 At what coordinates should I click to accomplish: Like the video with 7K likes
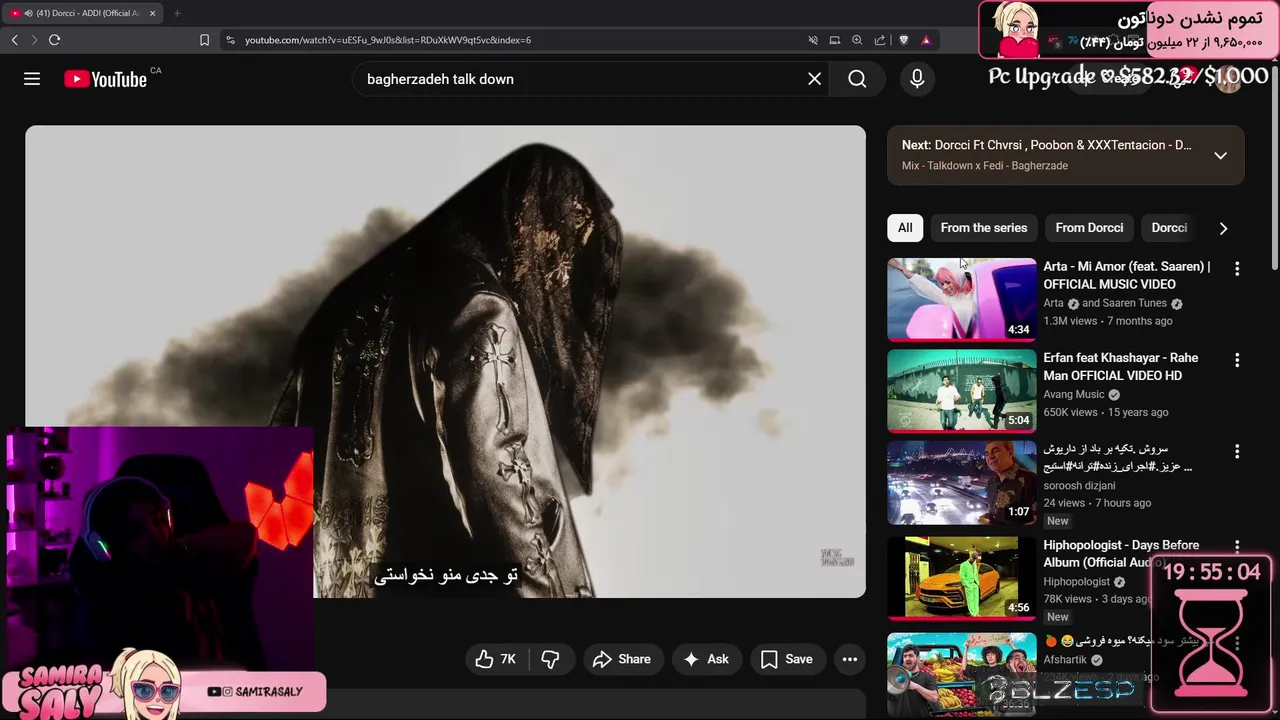click(x=496, y=659)
